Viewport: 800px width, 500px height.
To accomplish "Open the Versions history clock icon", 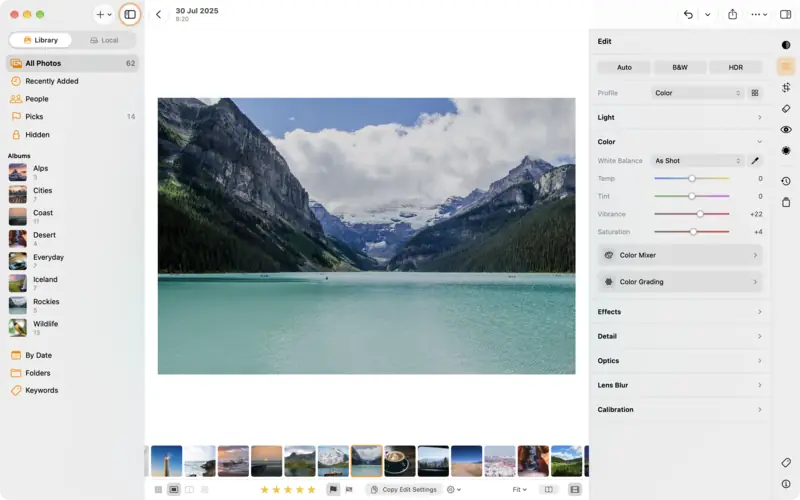I will tap(786, 181).
